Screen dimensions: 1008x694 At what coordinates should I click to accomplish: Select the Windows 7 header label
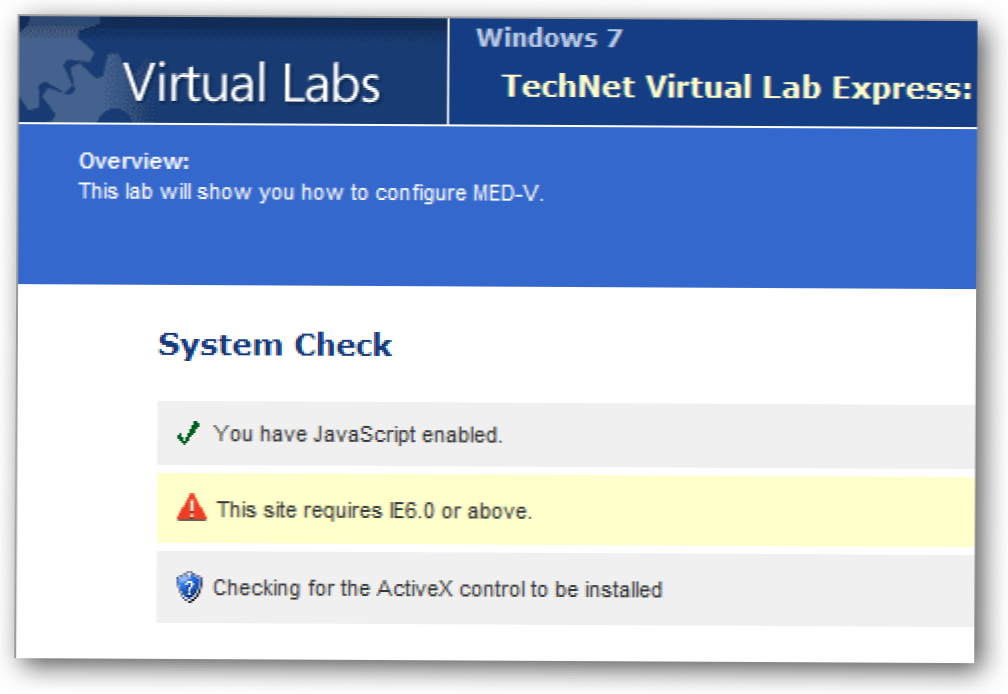(x=549, y=39)
